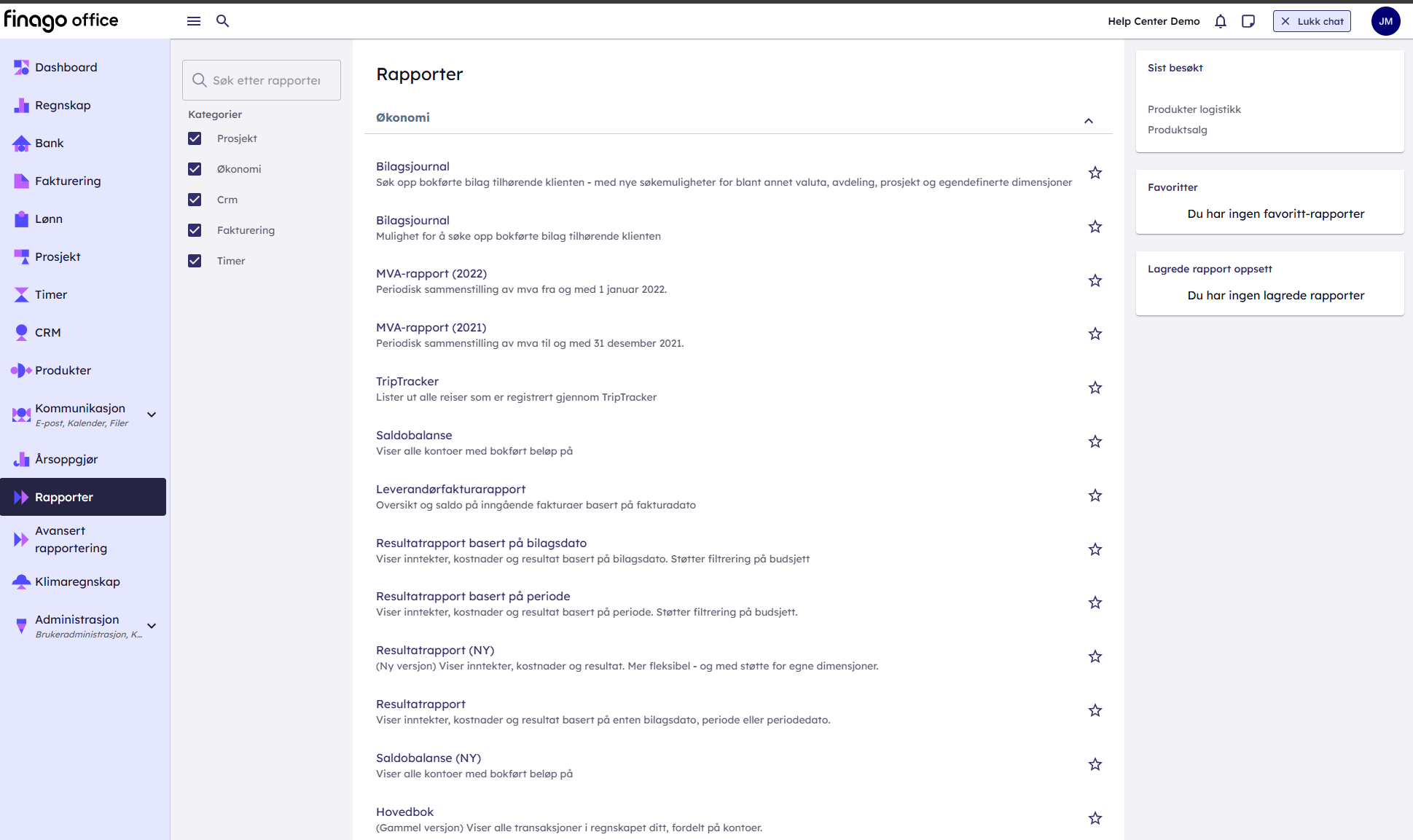1413x840 pixels.
Task: Expand the Kommunikasjon menu
Action: [152, 415]
